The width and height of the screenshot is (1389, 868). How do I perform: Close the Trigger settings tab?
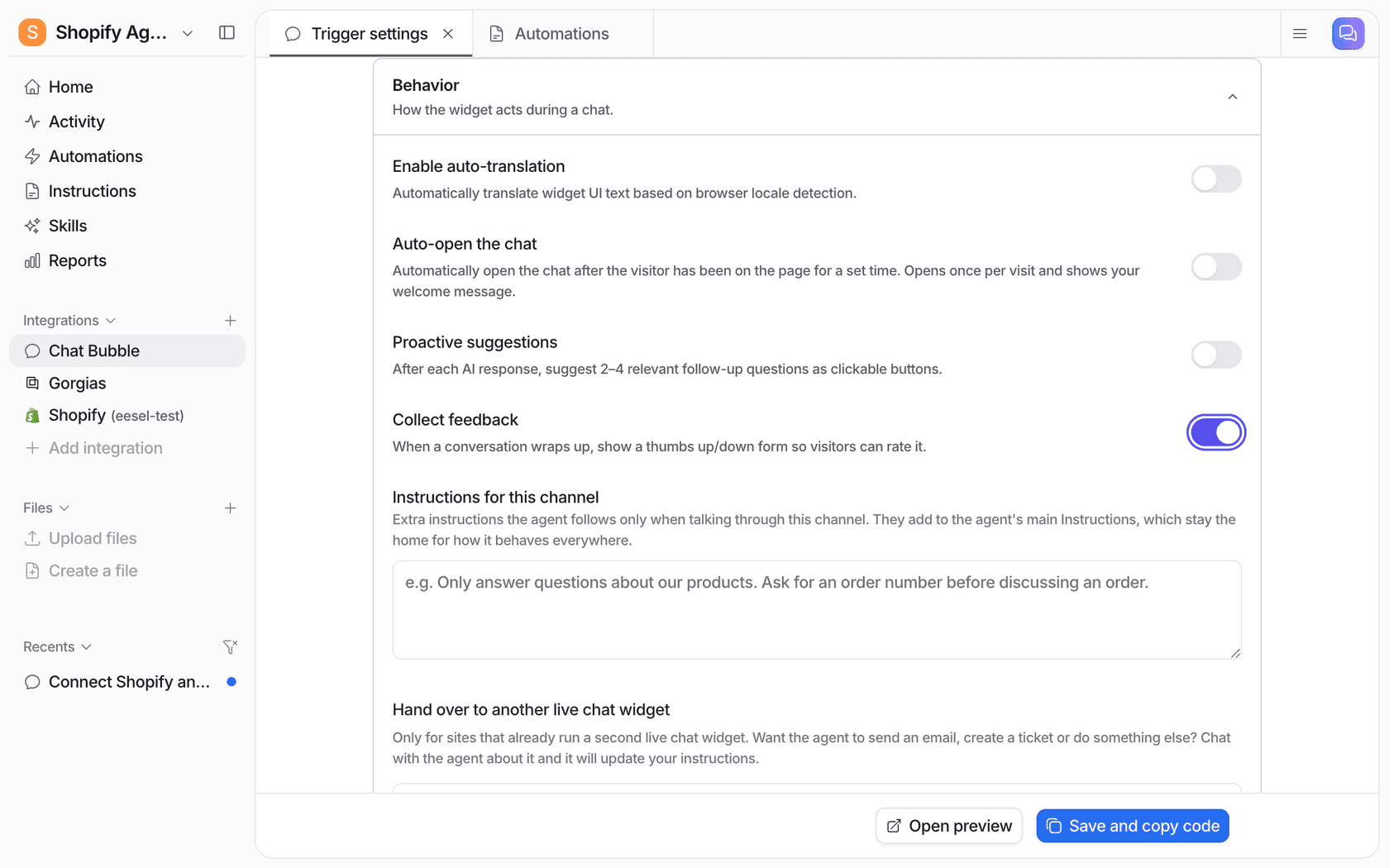tap(448, 33)
